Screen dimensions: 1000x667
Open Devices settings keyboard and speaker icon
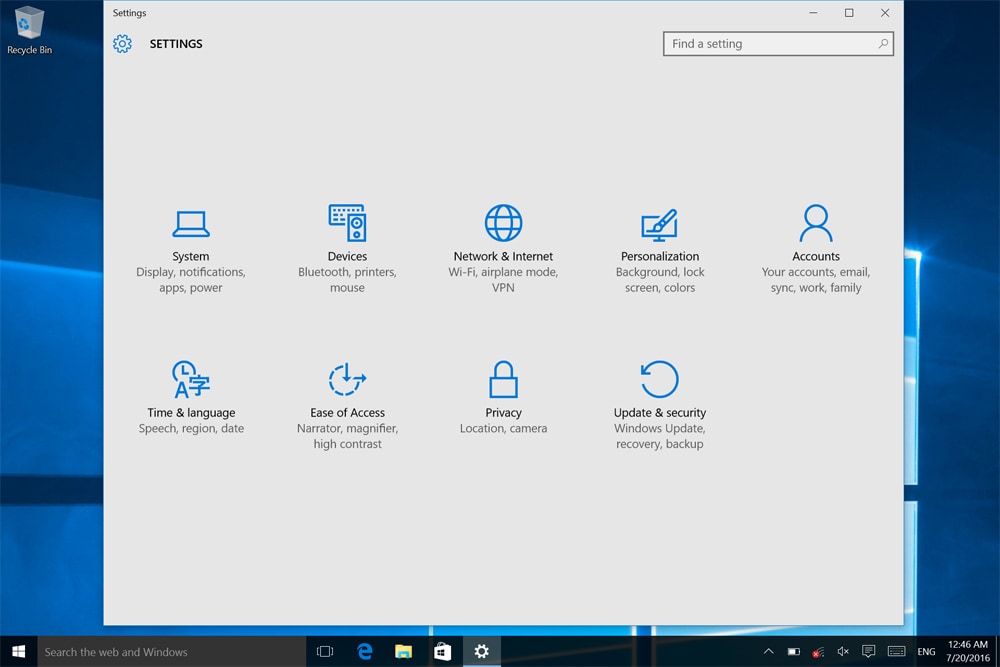click(x=347, y=223)
